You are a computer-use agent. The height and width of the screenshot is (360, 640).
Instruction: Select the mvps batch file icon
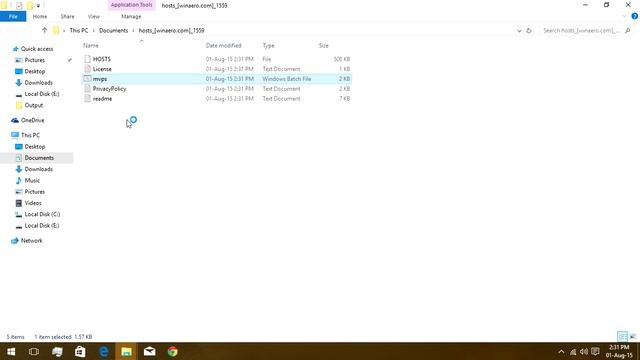(87, 79)
